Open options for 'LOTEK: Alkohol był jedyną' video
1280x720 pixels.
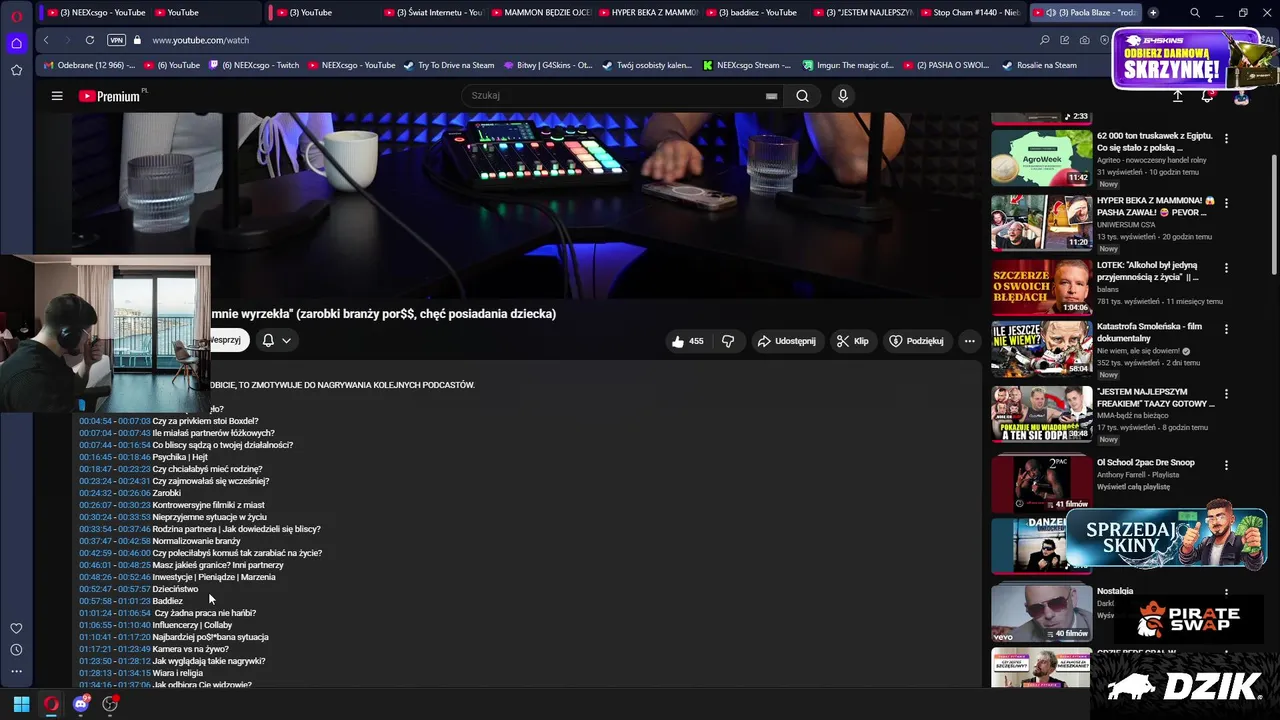point(1227,268)
